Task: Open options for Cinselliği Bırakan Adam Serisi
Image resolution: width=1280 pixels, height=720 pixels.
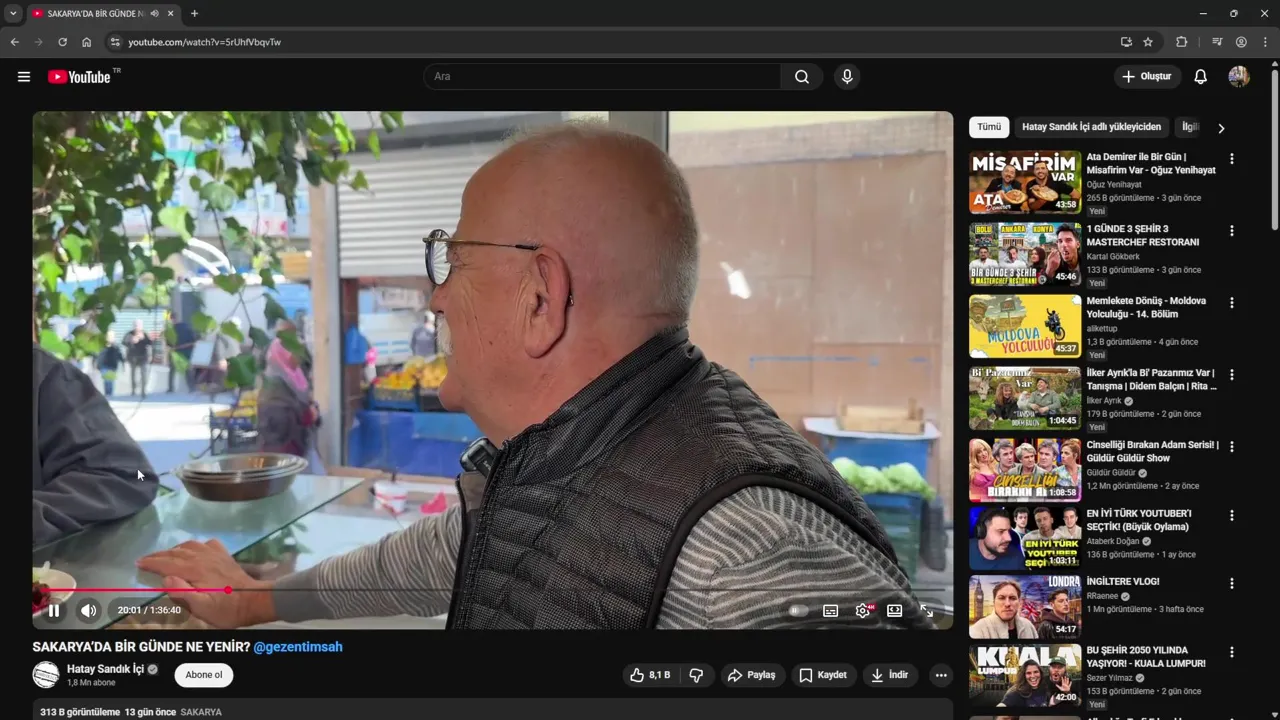Action: click(x=1232, y=447)
